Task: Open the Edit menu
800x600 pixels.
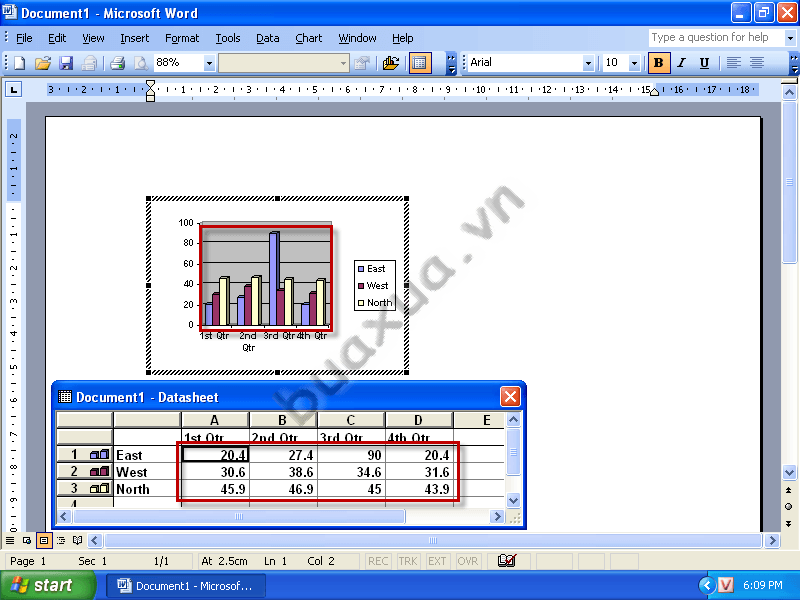Action: tap(57, 38)
